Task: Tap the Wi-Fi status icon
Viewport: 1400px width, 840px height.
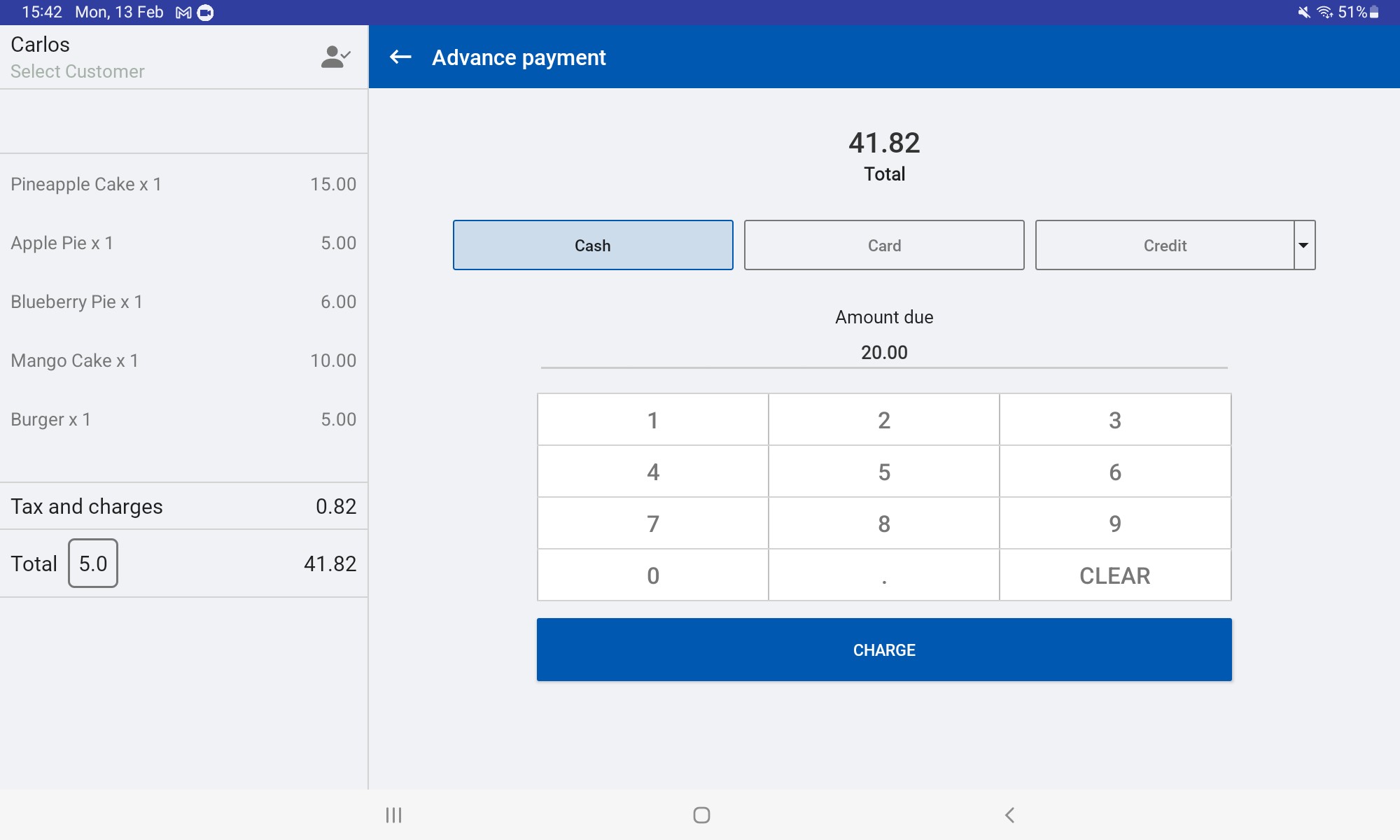Action: tap(1324, 13)
